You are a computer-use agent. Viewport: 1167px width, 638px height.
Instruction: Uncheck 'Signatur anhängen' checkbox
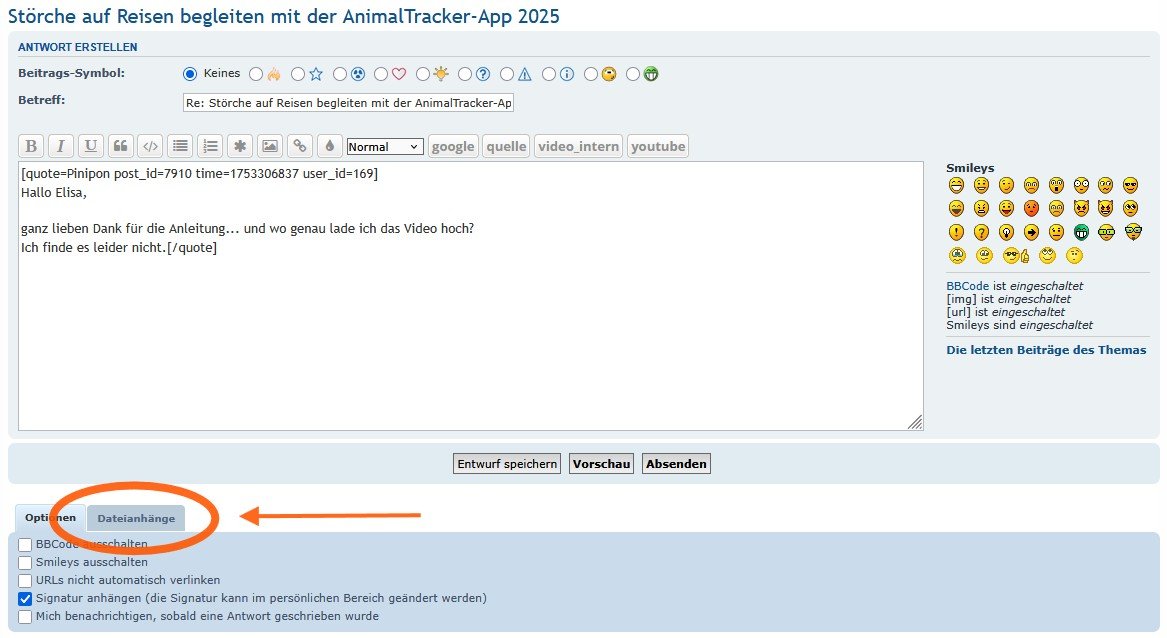[x=25, y=599]
